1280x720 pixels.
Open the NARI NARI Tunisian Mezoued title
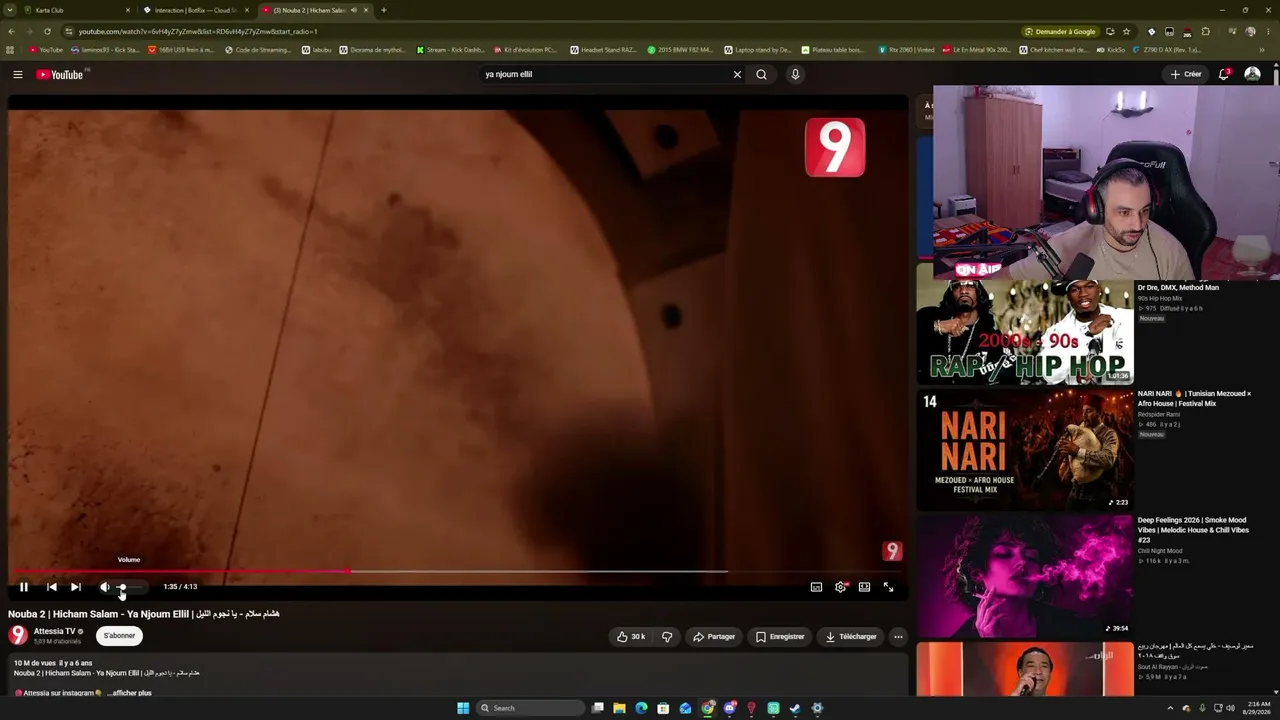click(x=1194, y=398)
